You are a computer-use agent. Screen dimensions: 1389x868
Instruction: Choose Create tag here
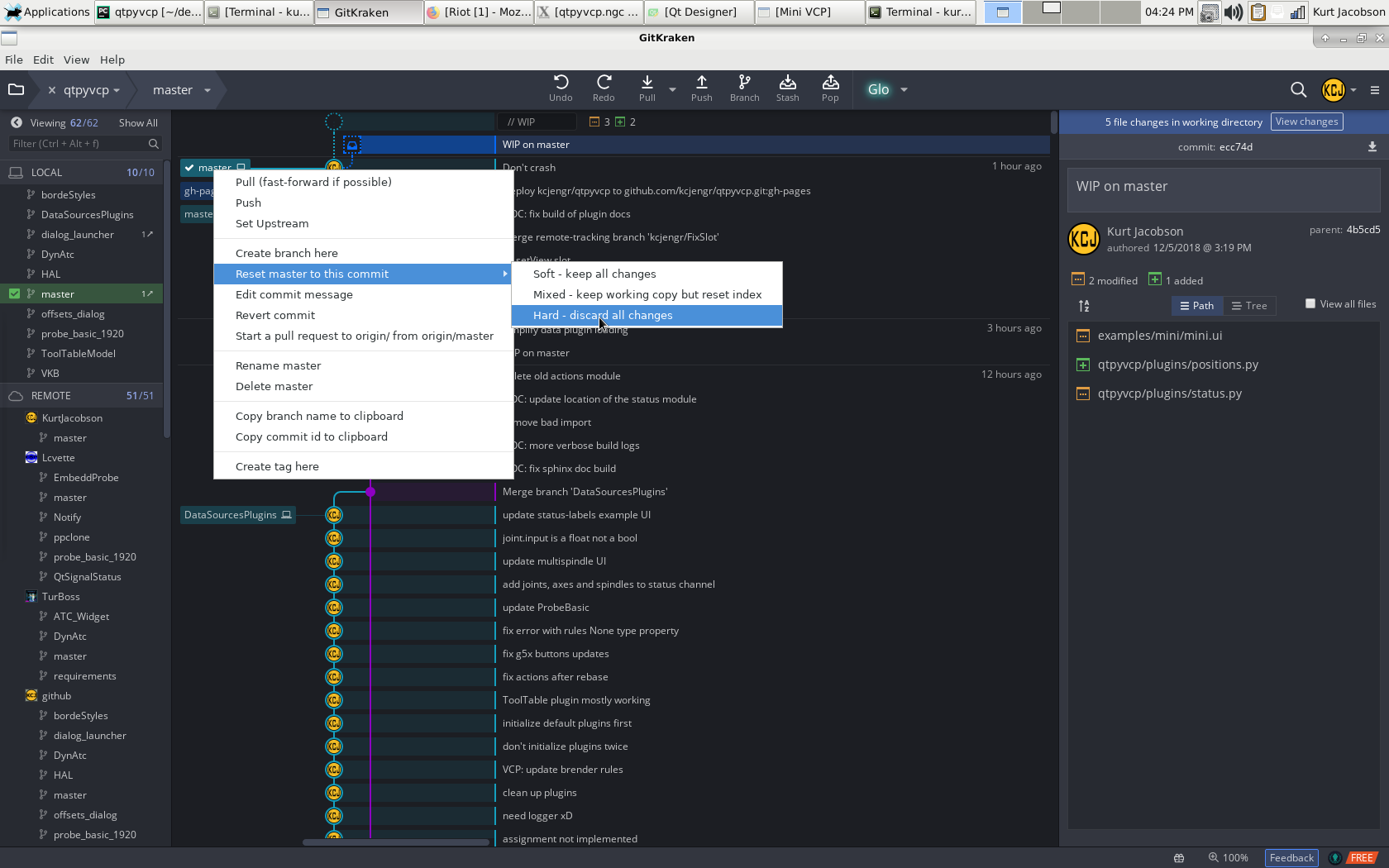[363, 466]
